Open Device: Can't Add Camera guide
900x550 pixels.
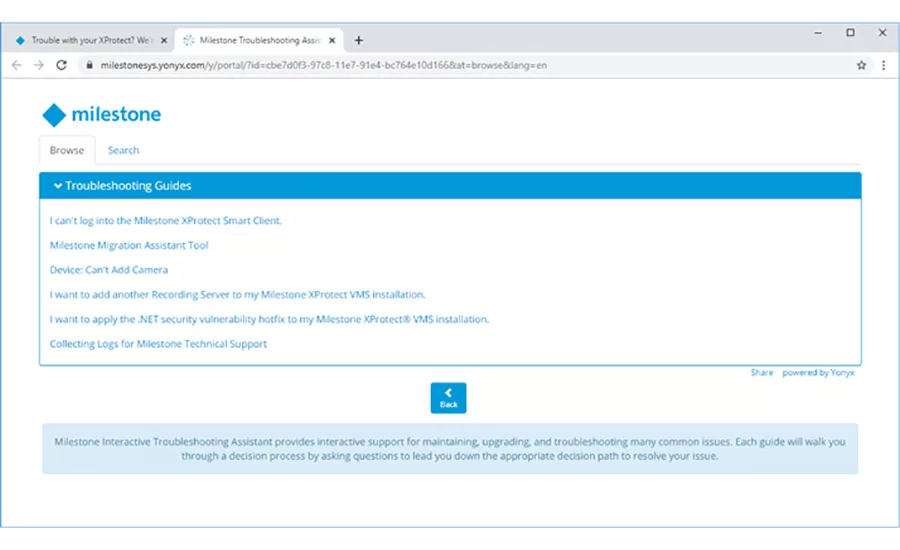(108, 270)
